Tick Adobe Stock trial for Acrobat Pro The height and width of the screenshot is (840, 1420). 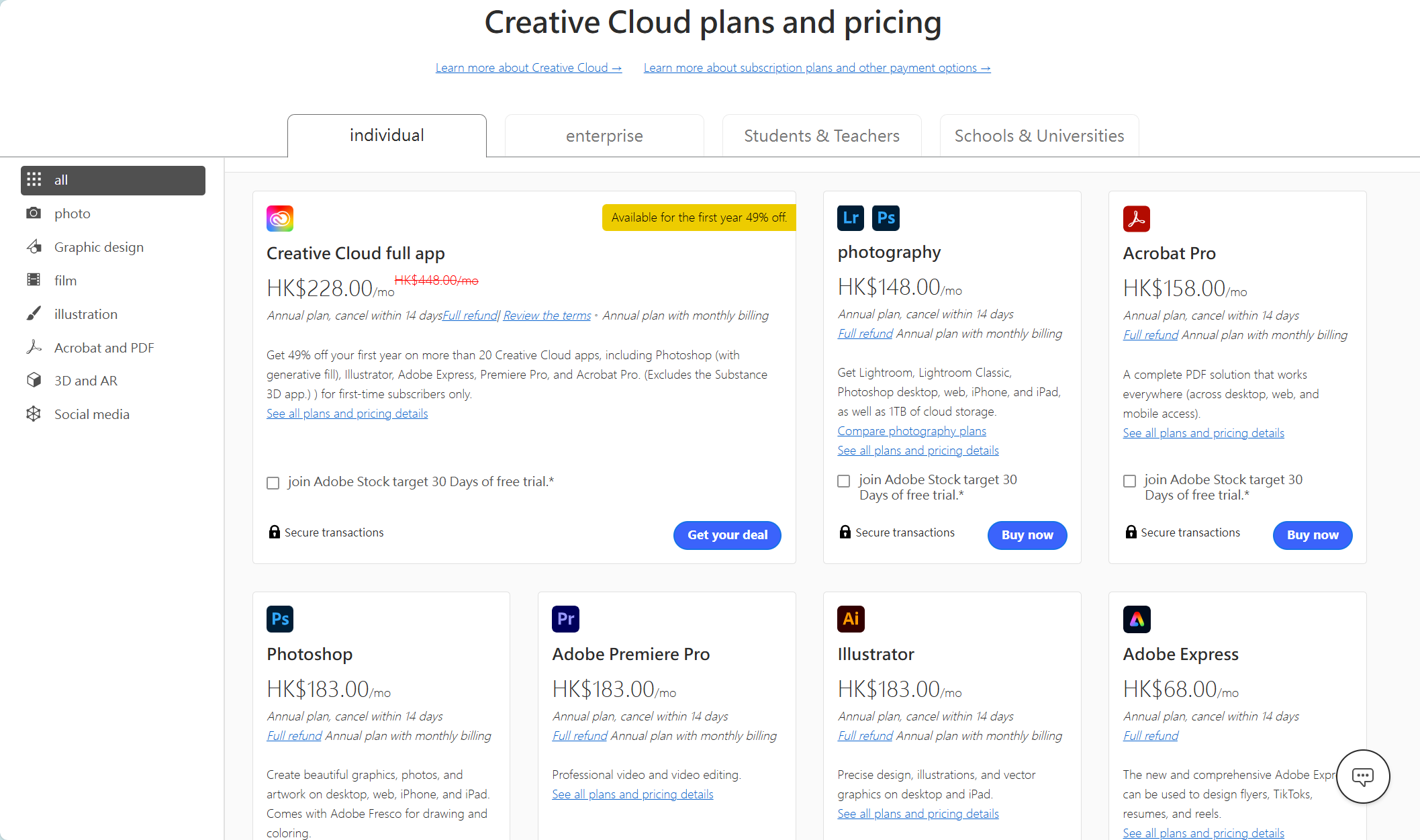(1129, 481)
